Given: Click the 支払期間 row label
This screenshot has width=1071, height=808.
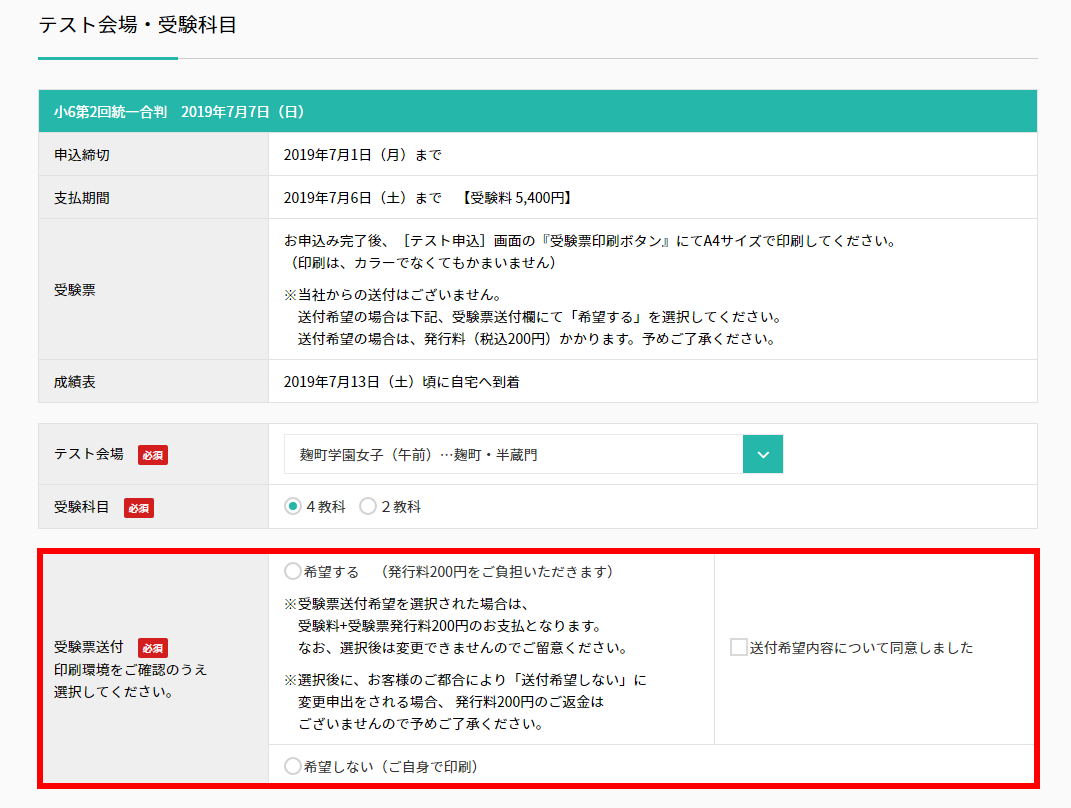Looking at the screenshot, I should (x=82, y=198).
